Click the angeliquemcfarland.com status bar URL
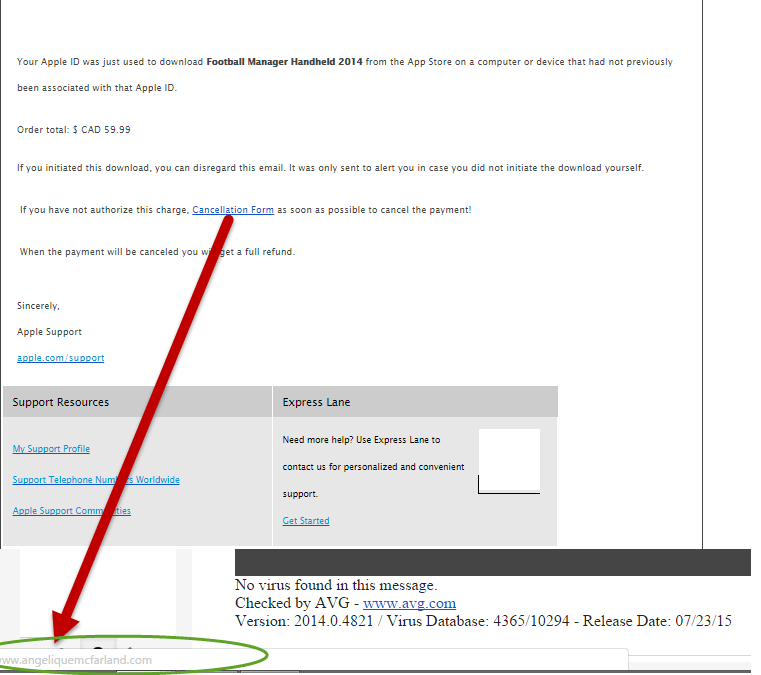 (x=76, y=660)
